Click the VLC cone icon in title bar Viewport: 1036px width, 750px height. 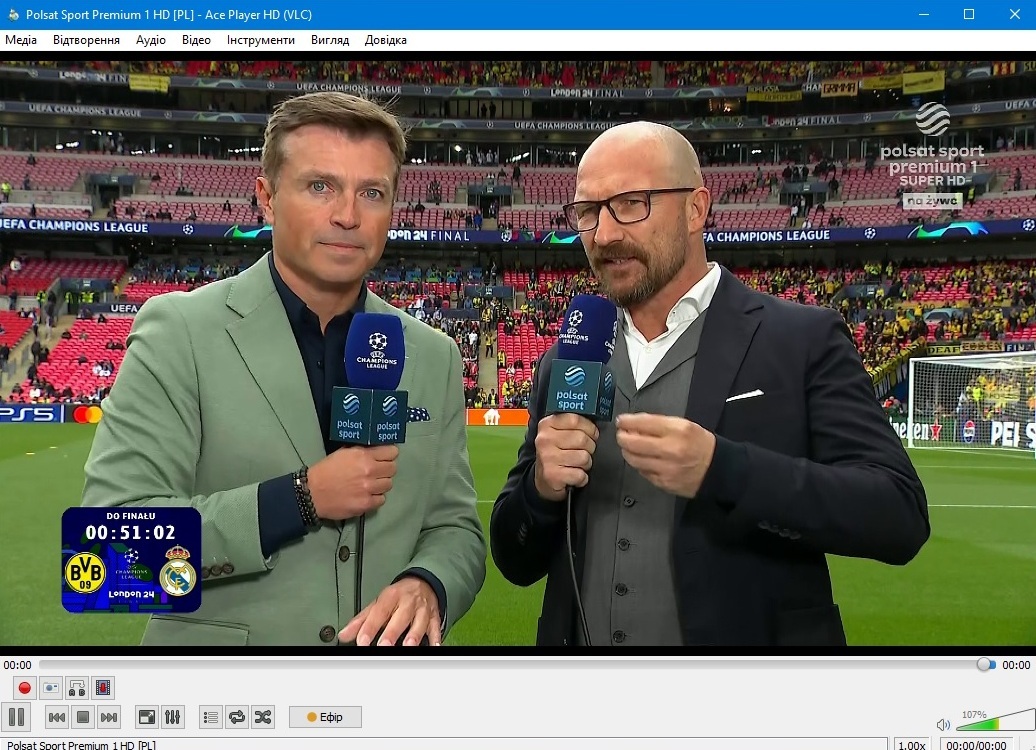(13, 14)
